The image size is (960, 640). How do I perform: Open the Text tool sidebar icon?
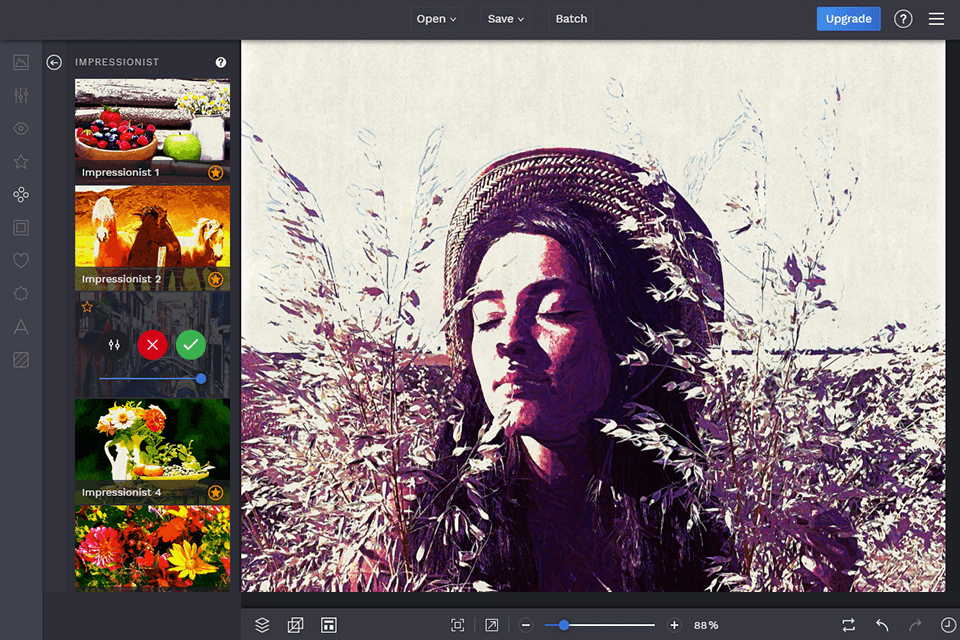click(x=21, y=326)
